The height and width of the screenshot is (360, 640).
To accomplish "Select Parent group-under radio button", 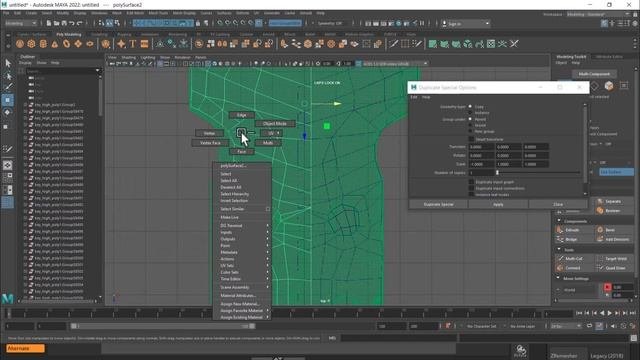I will 470,119.
